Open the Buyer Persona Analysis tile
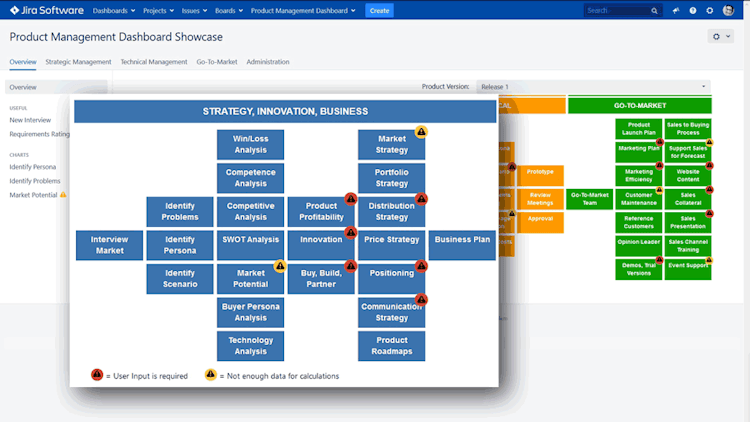Image resolution: width=750 pixels, height=422 pixels. [250, 312]
